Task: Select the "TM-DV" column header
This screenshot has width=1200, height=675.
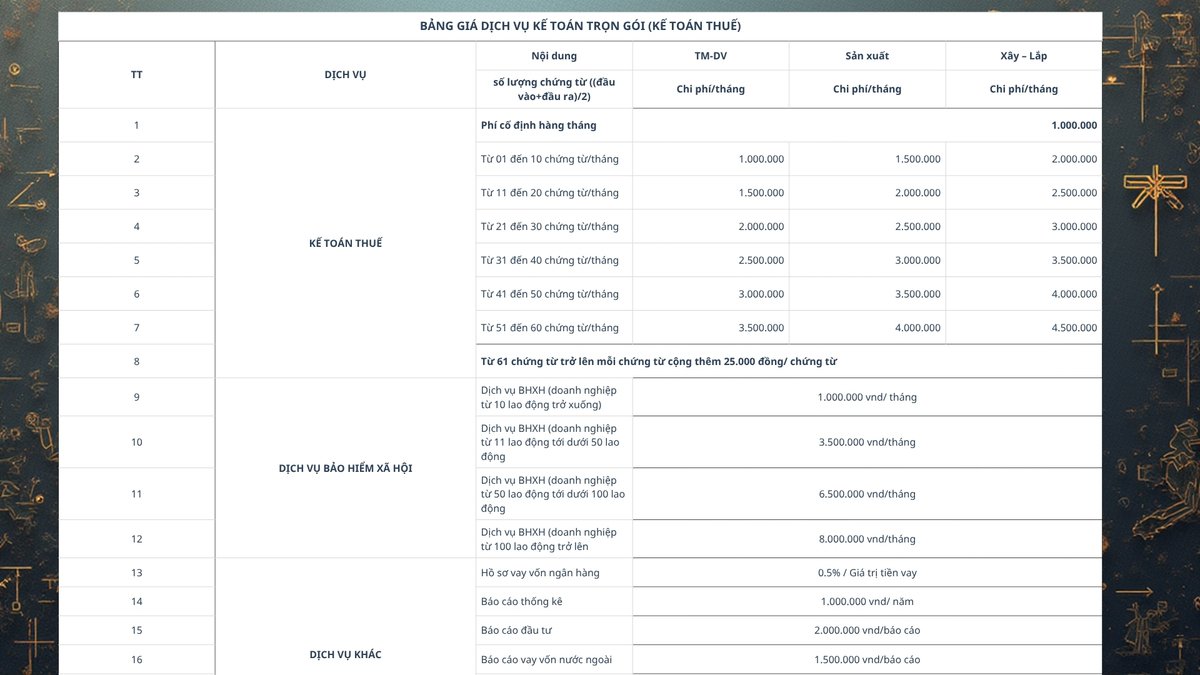Action: point(710,56)
